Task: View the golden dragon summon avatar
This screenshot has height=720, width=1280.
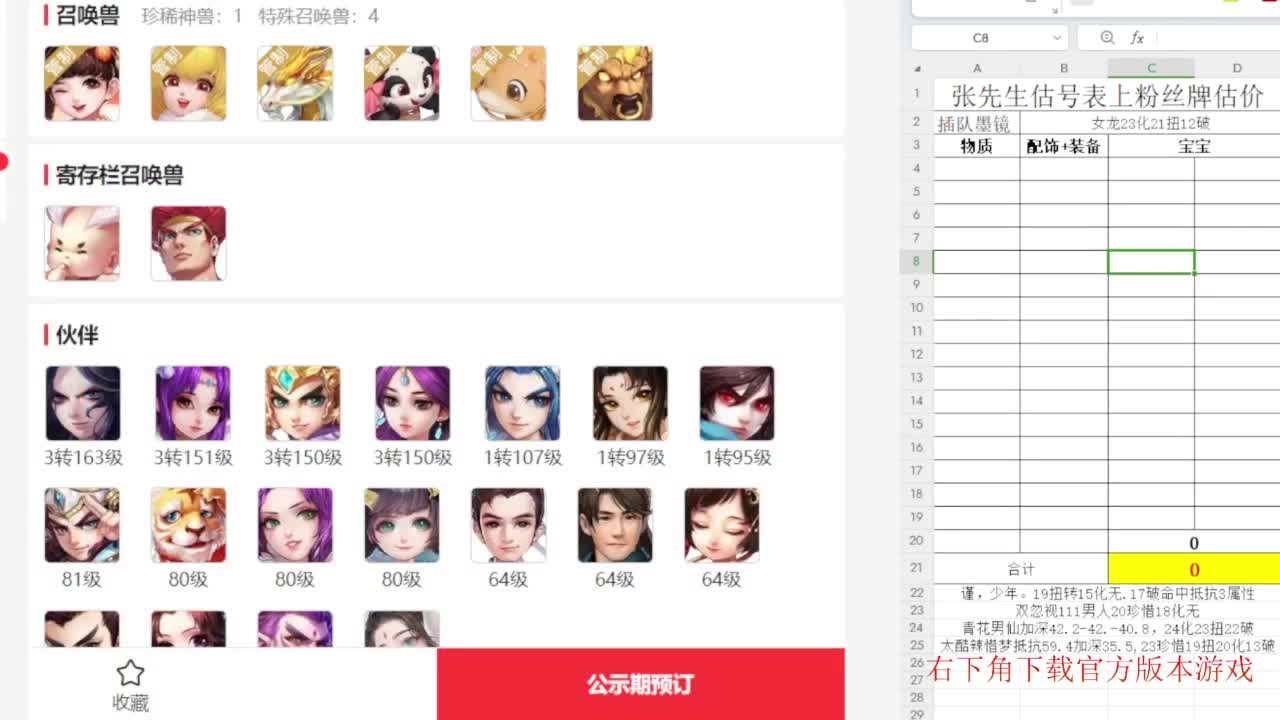Action: 295,83
